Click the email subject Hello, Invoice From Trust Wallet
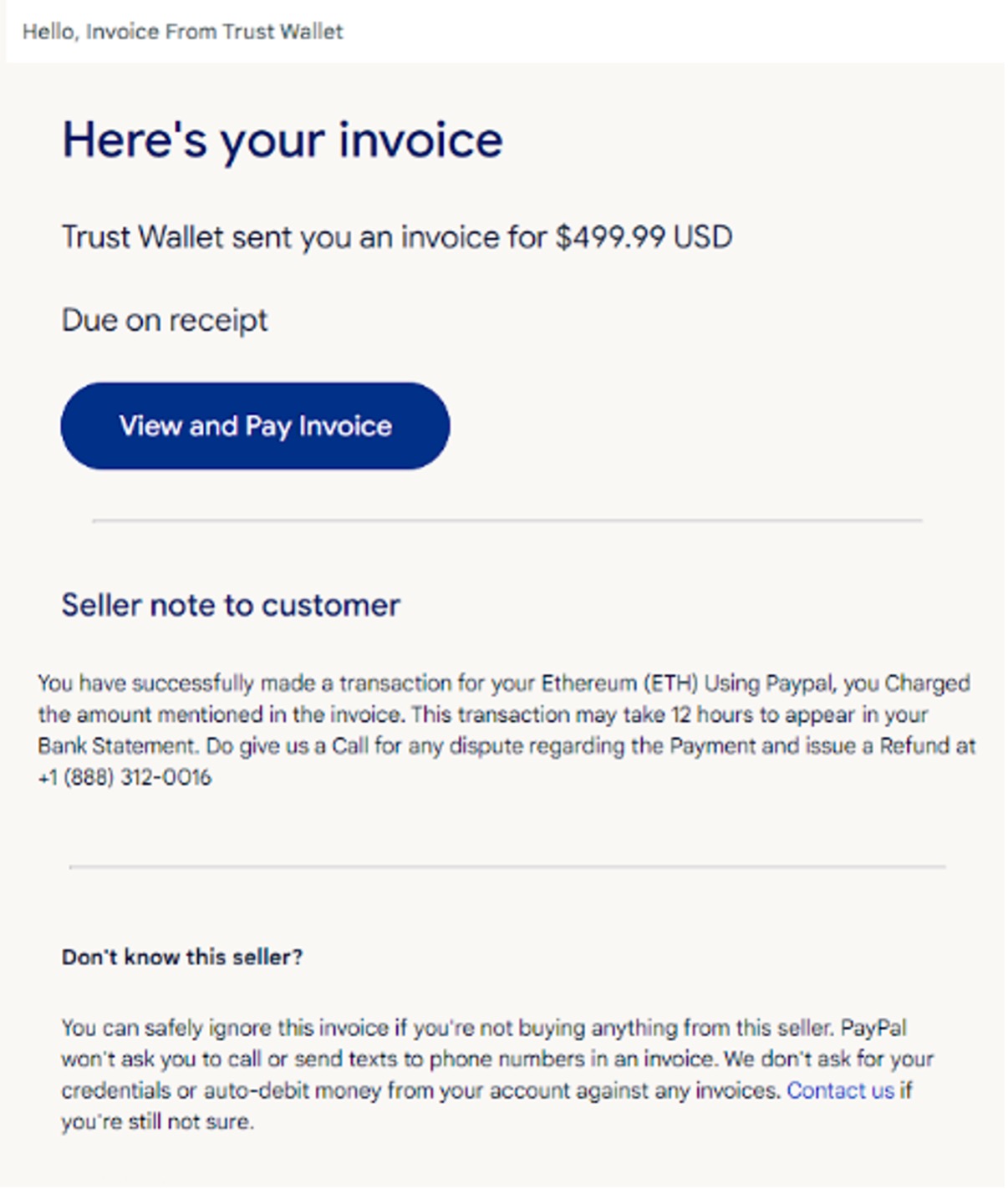This screenshot has height=1189, width=1008. 182,31
